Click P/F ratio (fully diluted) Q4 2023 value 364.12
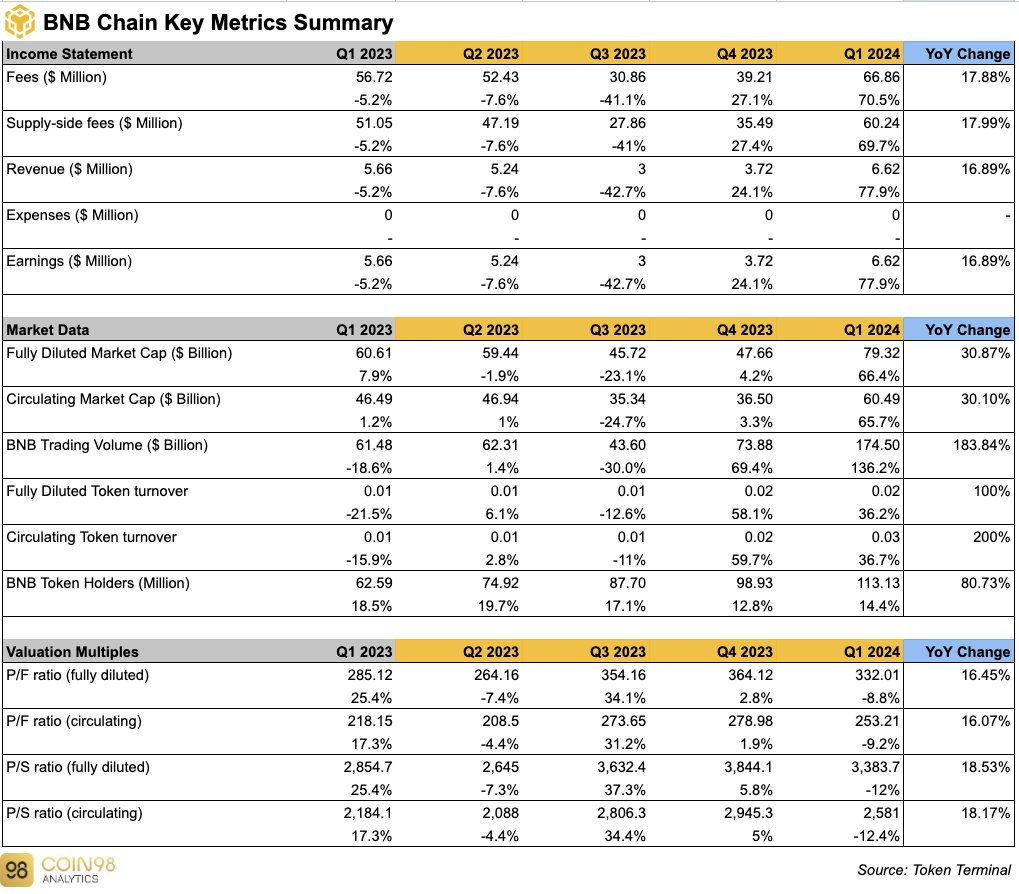1019x894 pixels. pos(750,675)
